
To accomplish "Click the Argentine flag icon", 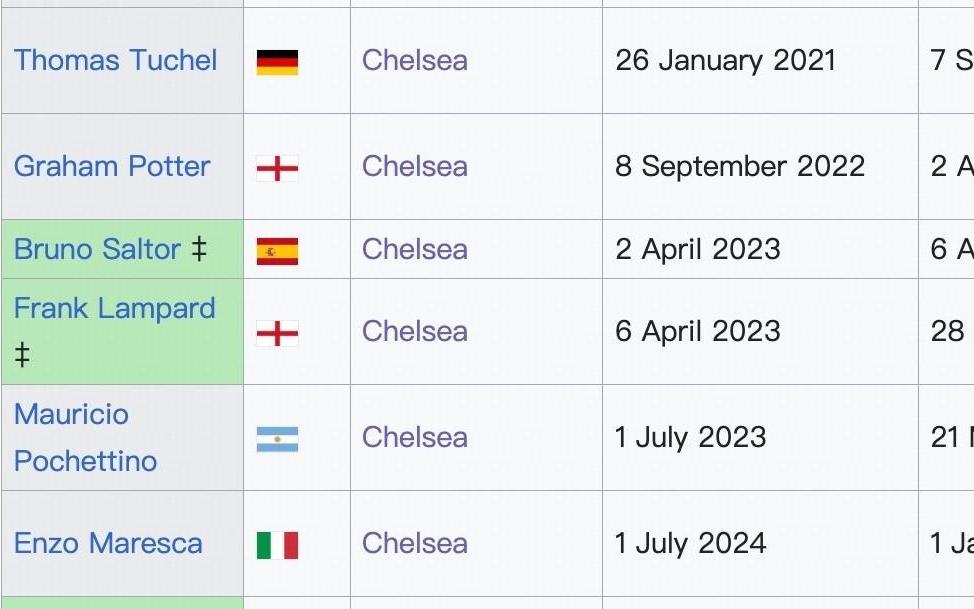I will 277,439.
